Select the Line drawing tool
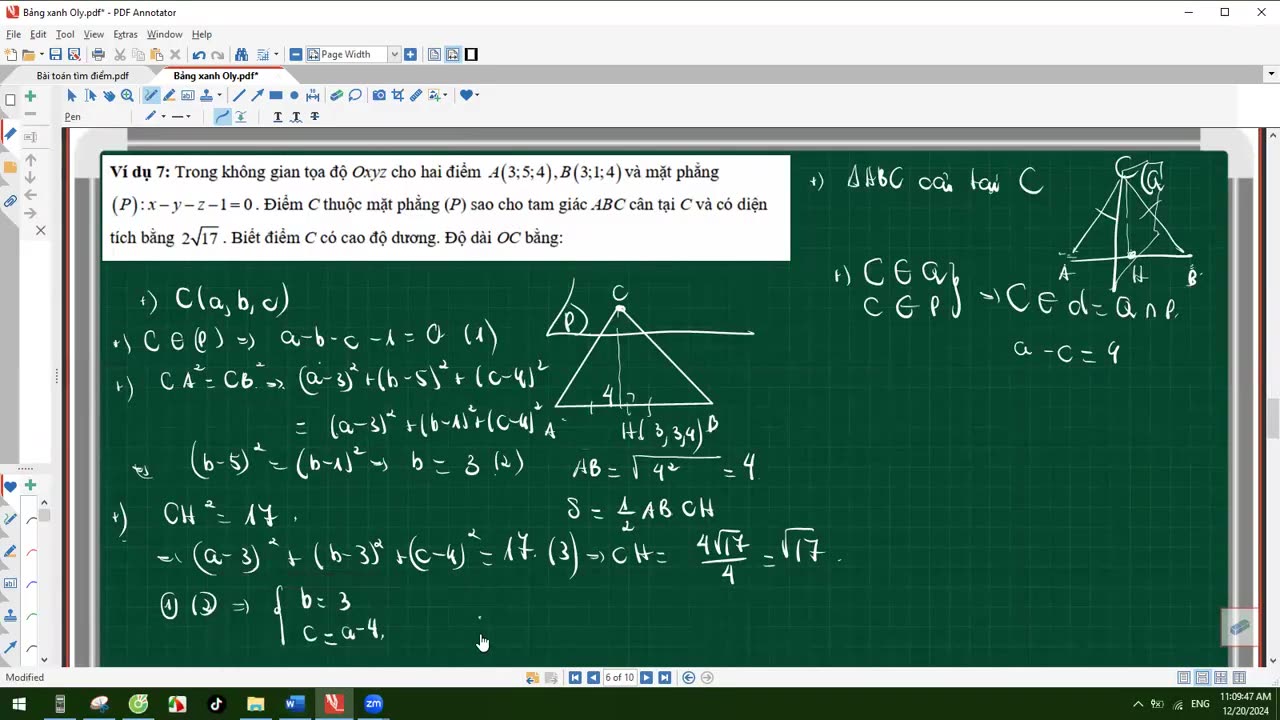1280x720 pixels. (x=239, y=95)
